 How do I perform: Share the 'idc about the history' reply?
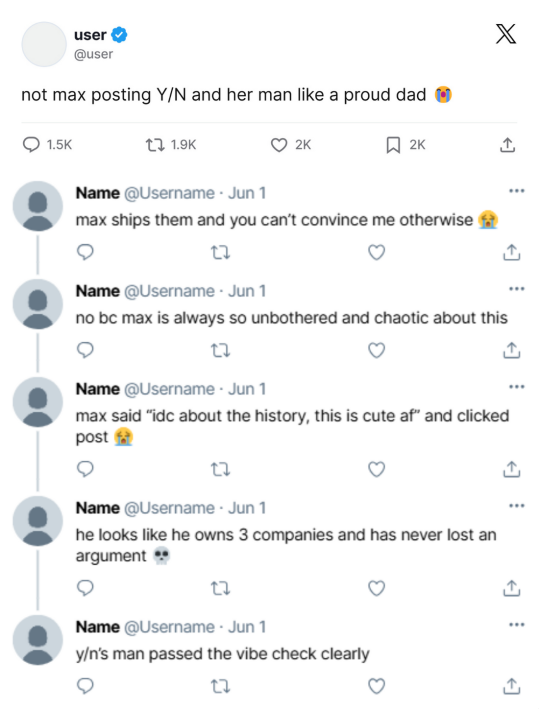(511, 470)
